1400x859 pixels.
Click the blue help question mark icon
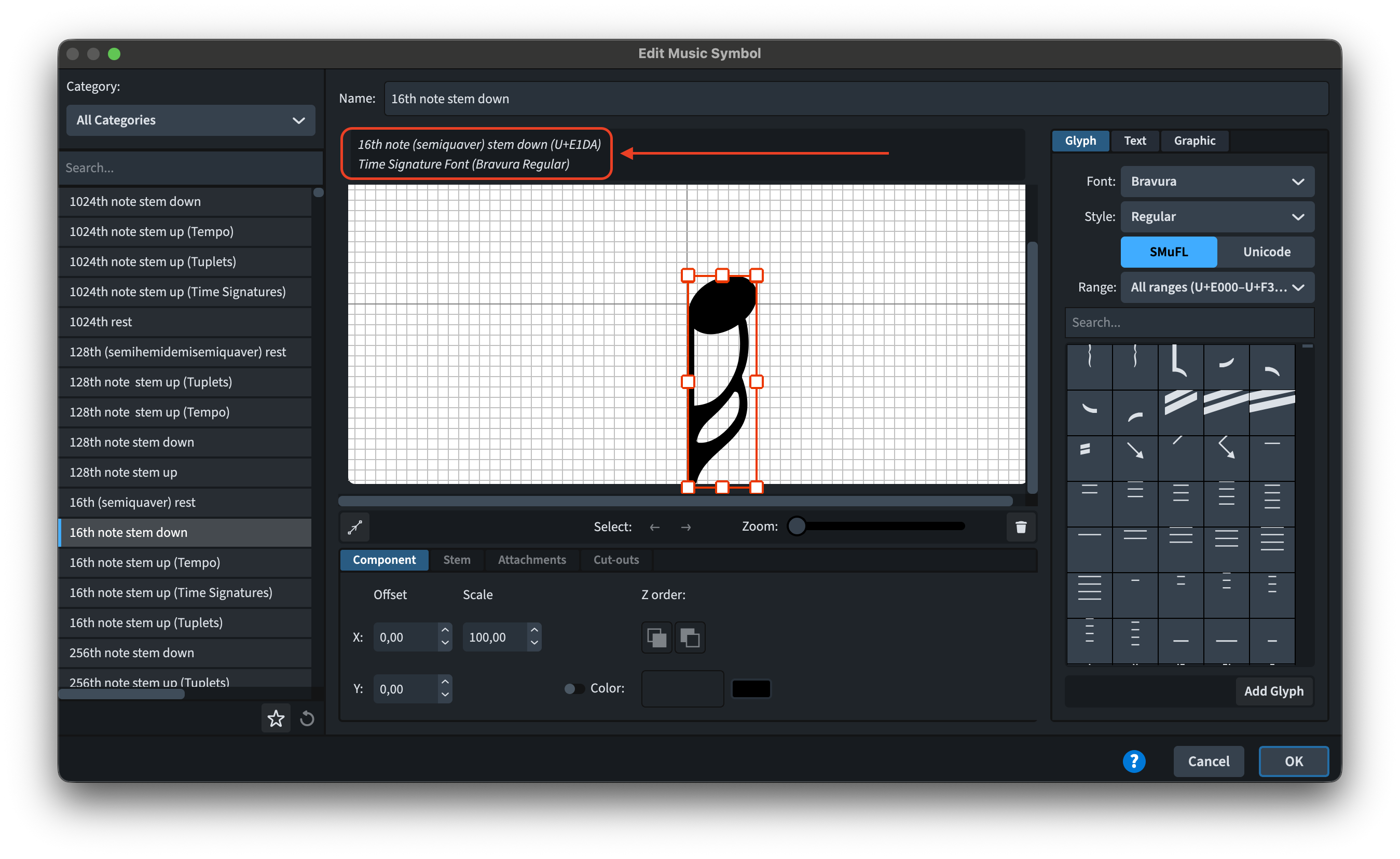click(1133, 761)
